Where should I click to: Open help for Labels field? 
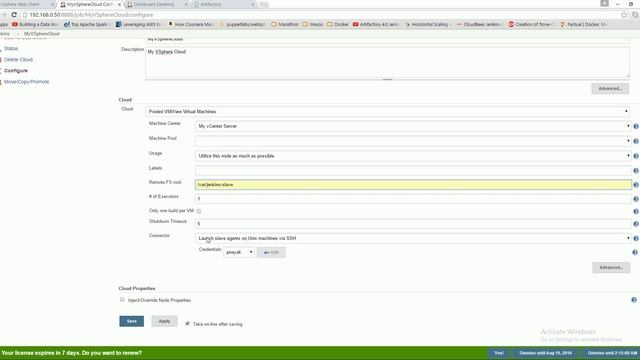pyautogui.click(x=636, y=171)
